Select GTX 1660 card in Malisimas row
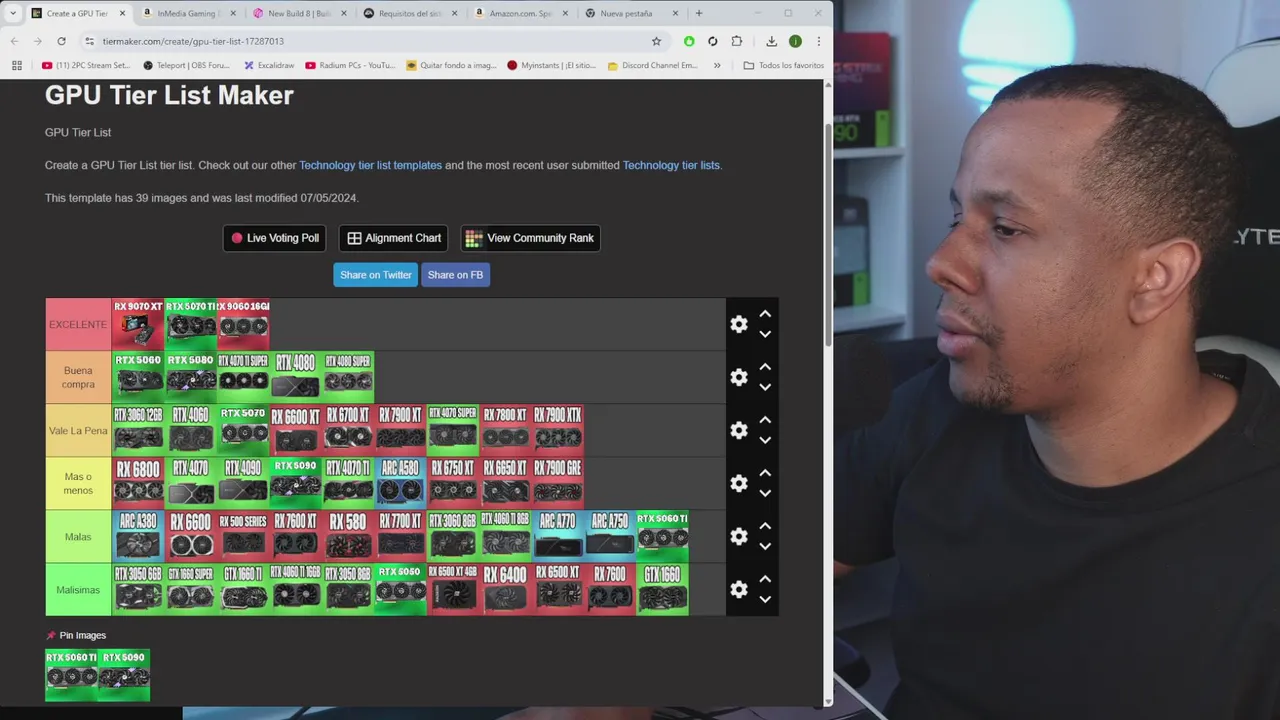 coord(662,589)
